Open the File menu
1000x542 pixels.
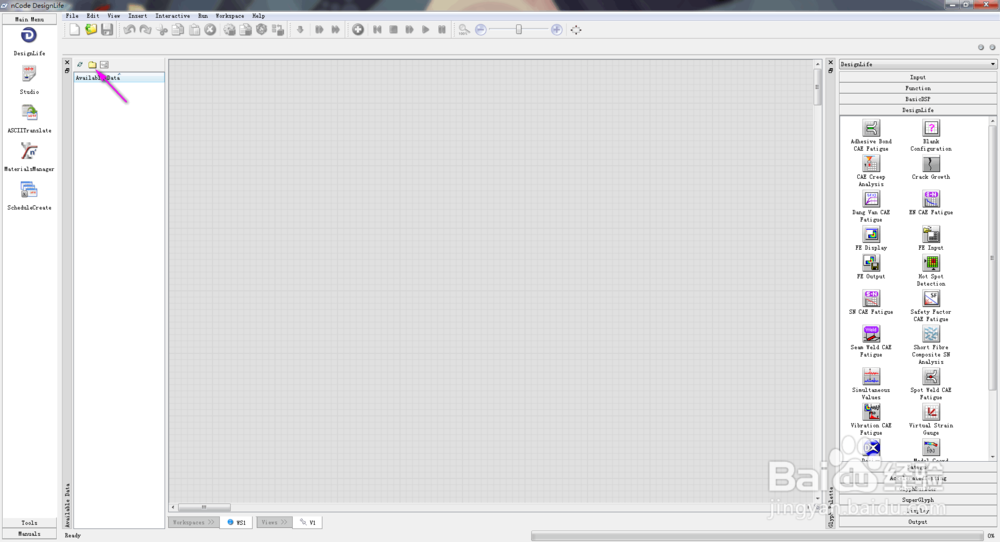72,15
